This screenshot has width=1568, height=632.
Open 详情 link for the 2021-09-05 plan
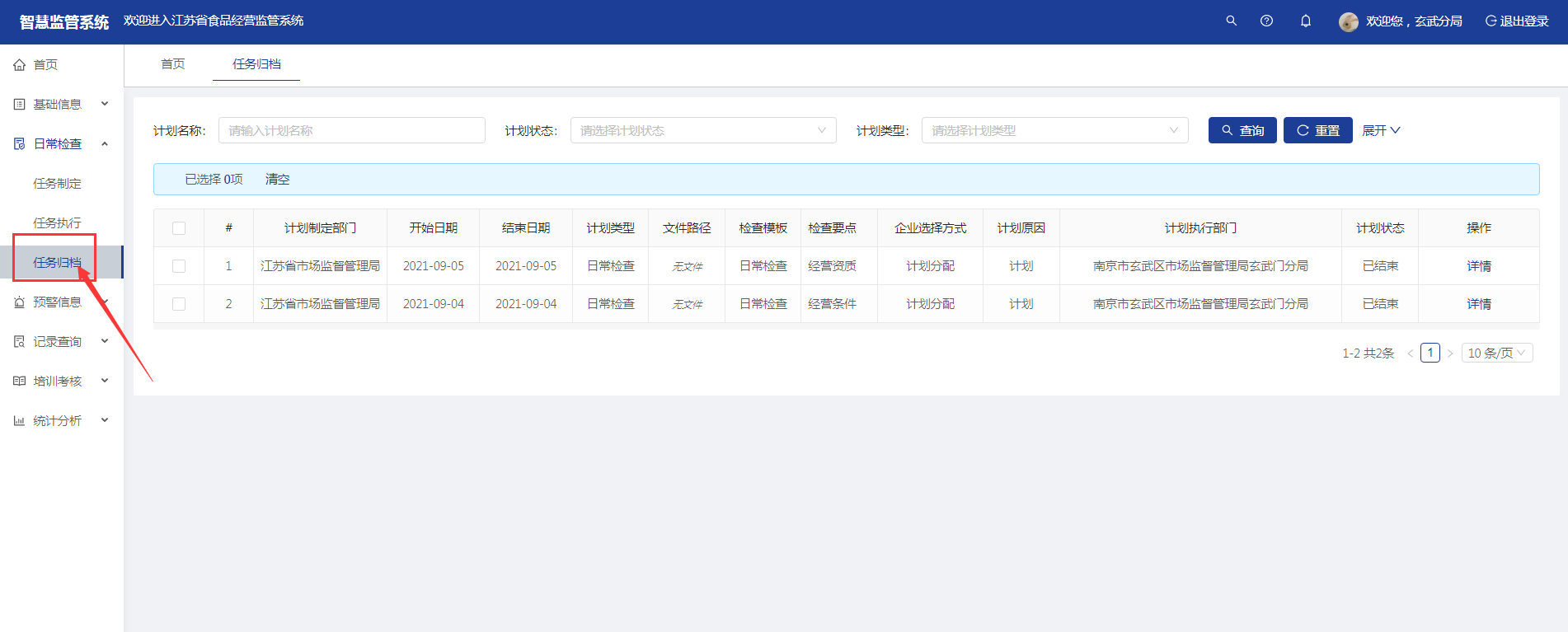pos(1478,266)
